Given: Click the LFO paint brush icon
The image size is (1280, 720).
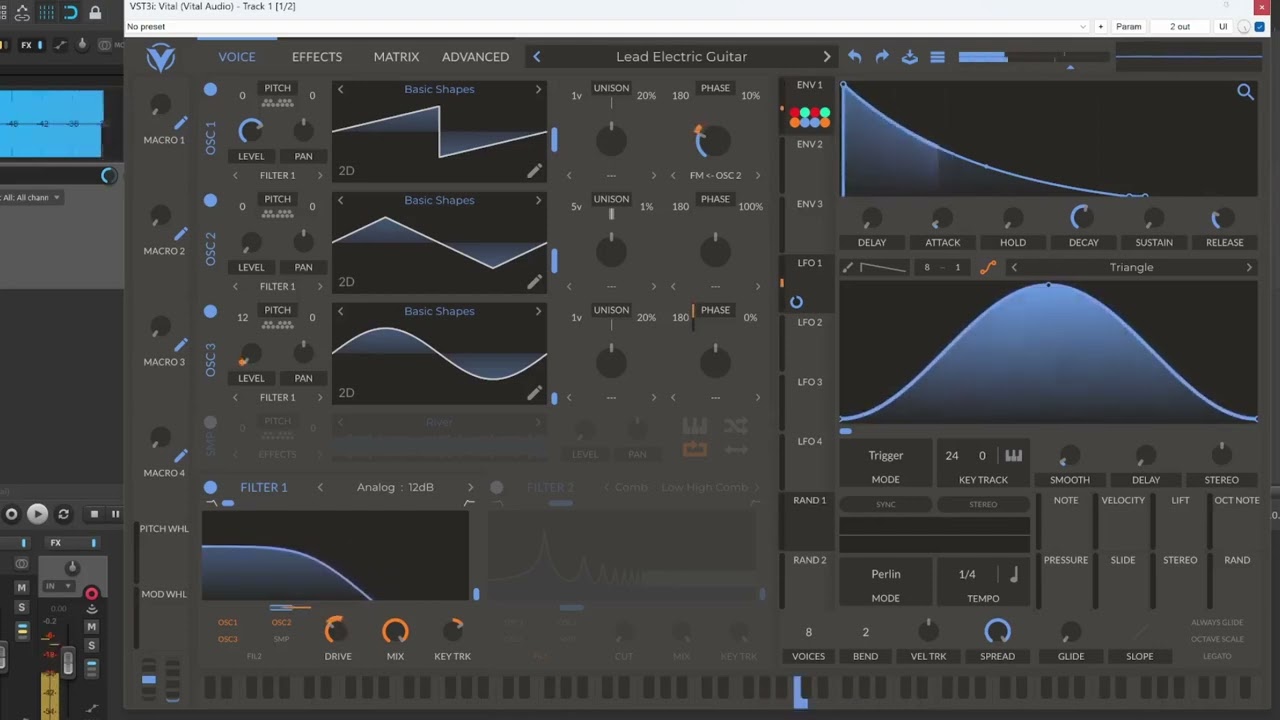Looking at the screenshot, I should 848,268.
